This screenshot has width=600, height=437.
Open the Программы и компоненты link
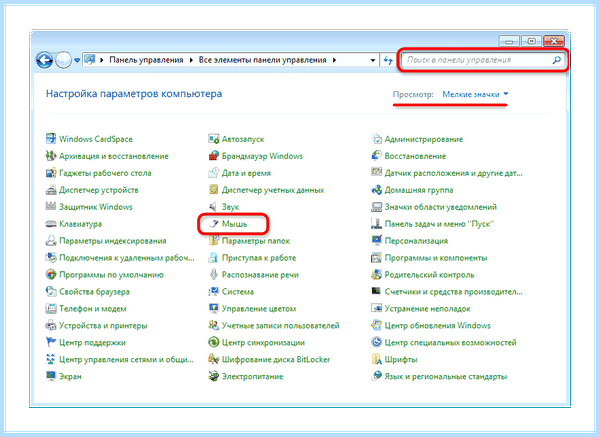pyautogui.click(x=436, y=258)
